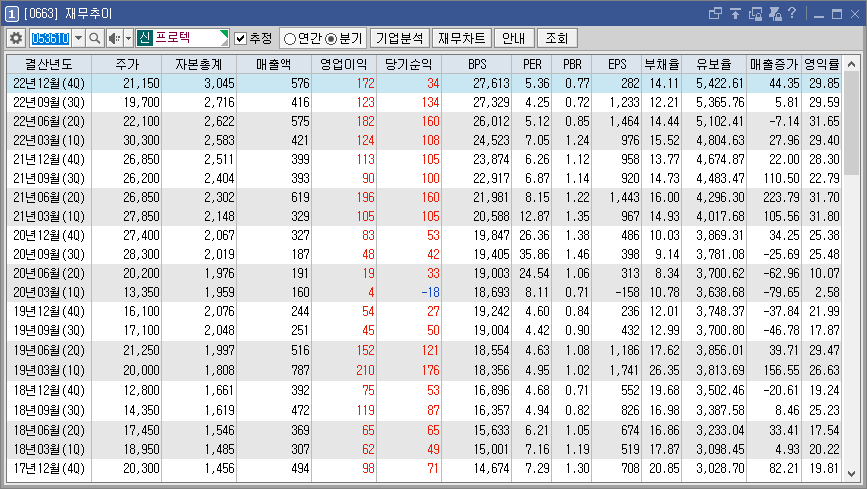Viewport: 867px width, 489px height.
Task: Click the BPS column header
Action: pos(477,64)
